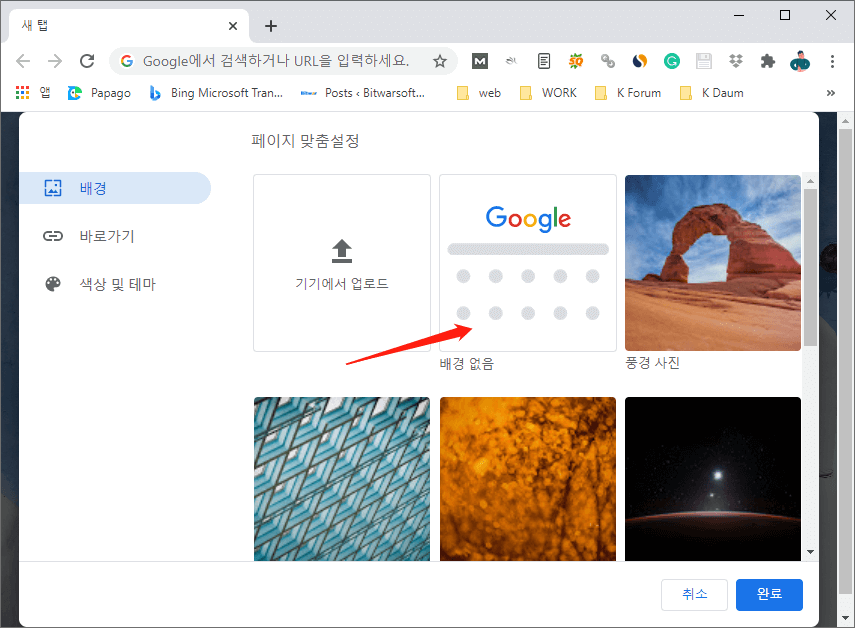Open the document reader extension icon

coord(544,61)
